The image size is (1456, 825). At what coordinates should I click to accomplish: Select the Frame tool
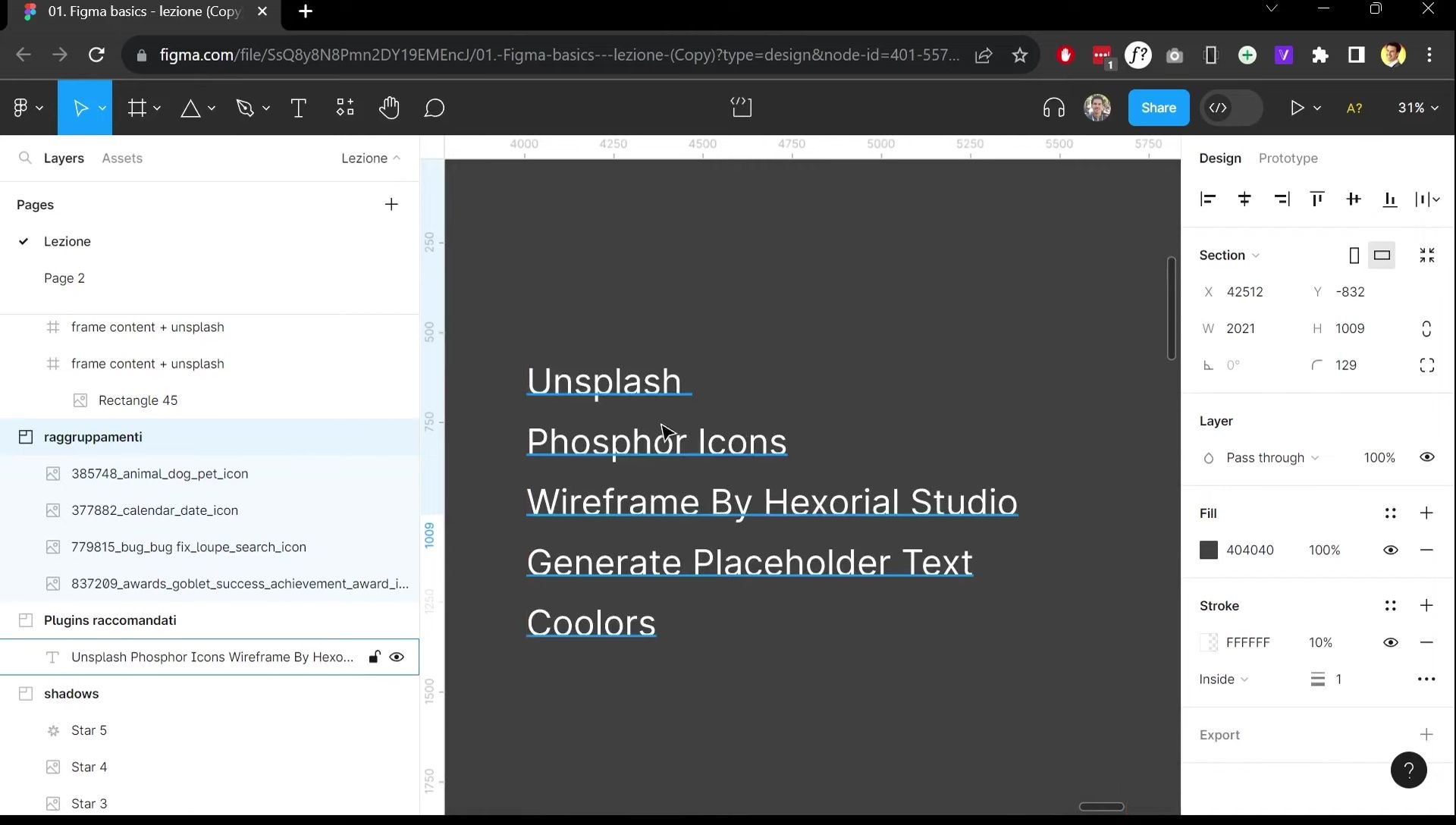pyautogui.click(x=137, y=108)
